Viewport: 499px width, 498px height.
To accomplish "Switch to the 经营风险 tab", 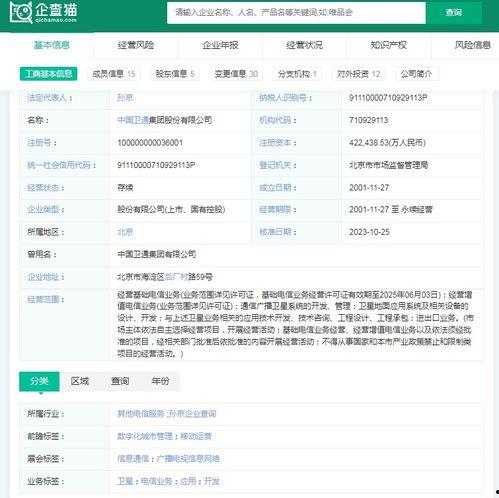I will [136, 45].
